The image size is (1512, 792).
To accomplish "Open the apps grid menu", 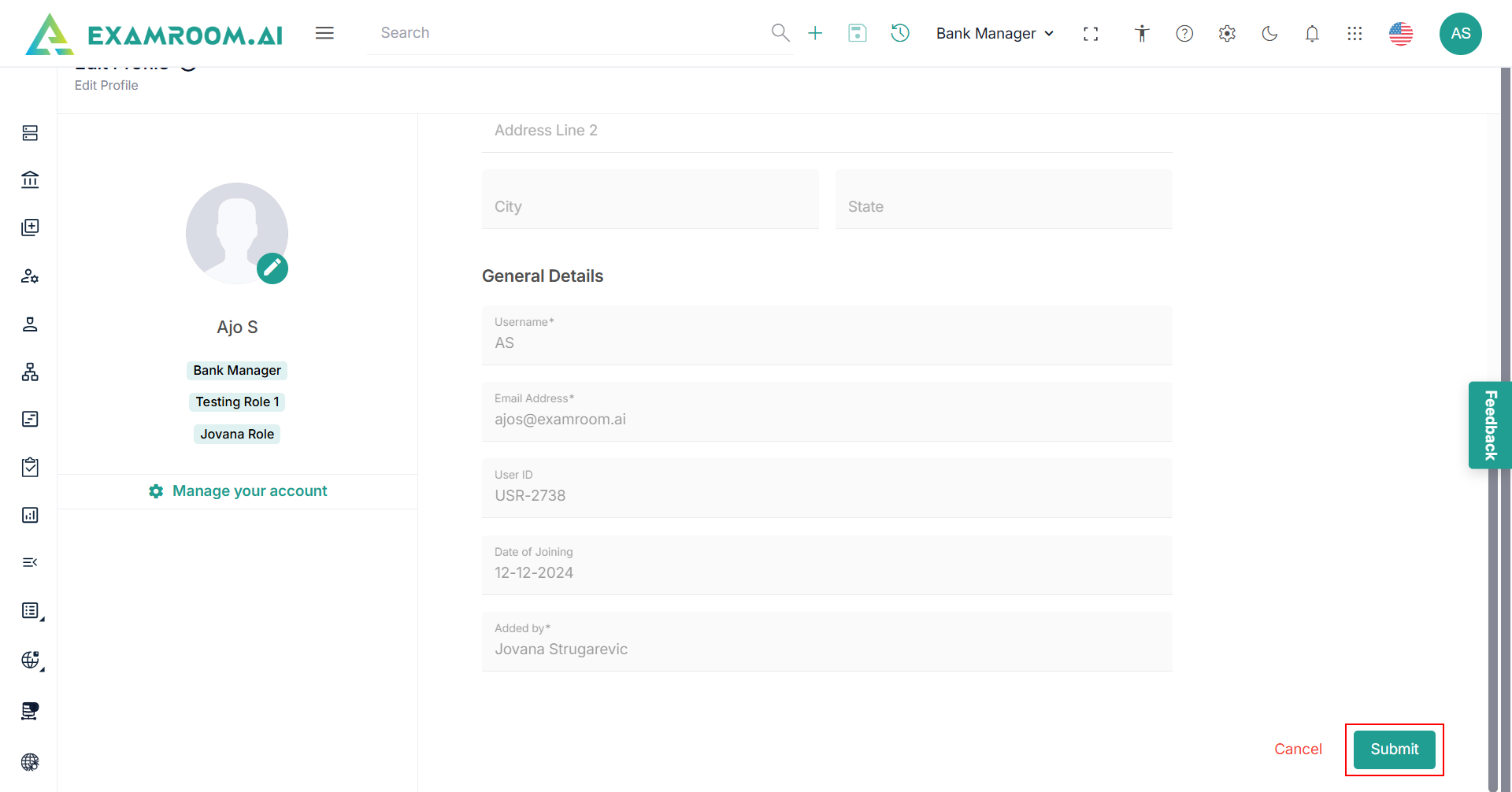I will point(1354,33).
